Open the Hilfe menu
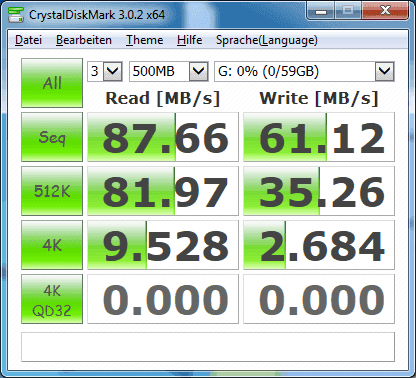 189,40
